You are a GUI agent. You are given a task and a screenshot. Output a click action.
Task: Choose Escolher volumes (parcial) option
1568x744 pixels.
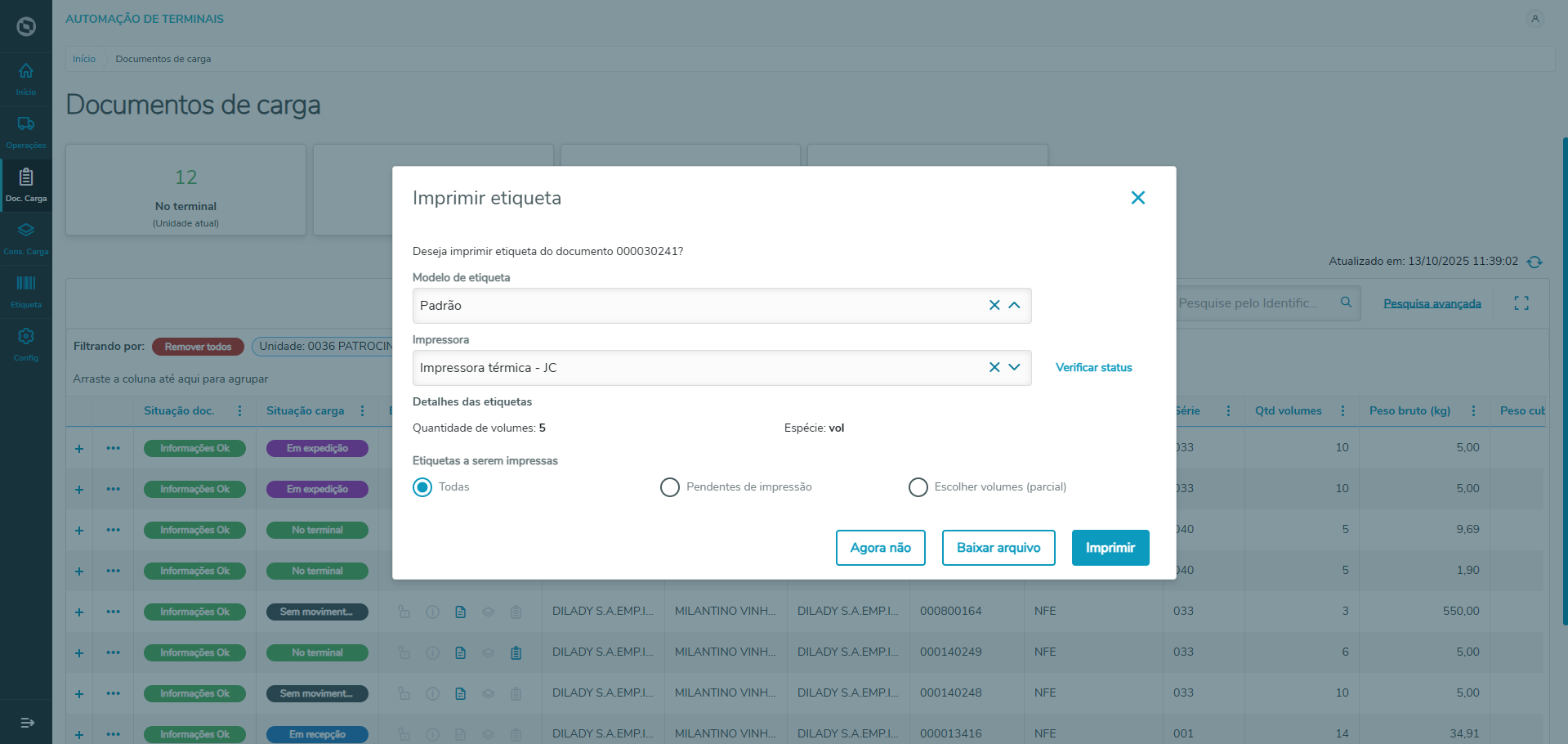(918, 487)
